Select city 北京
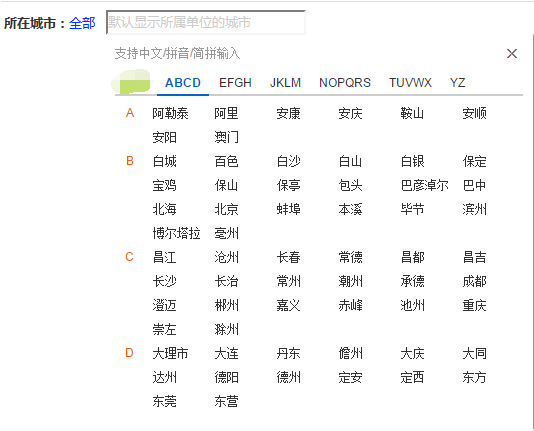Viewport: 534px width, 431px height. pos(226,209)
